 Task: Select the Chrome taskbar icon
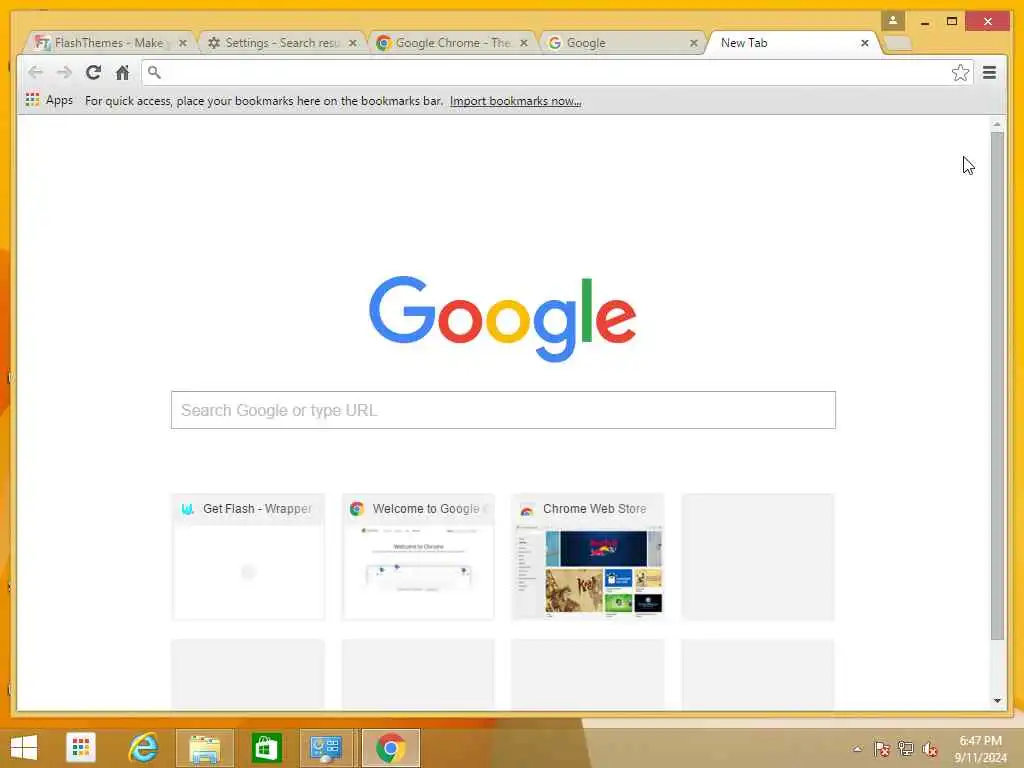[x=391, y=748]
